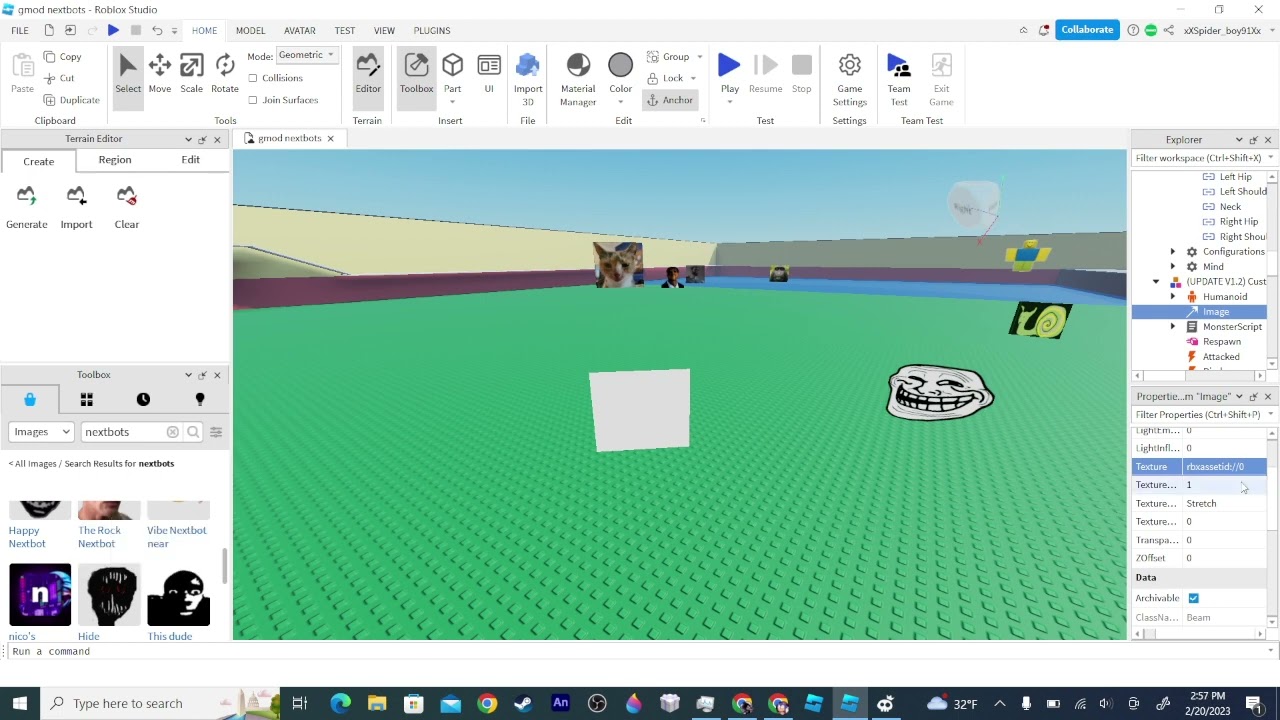
Task: Toggle the Join Surfaces checkbox
Action: click(253, 100)
